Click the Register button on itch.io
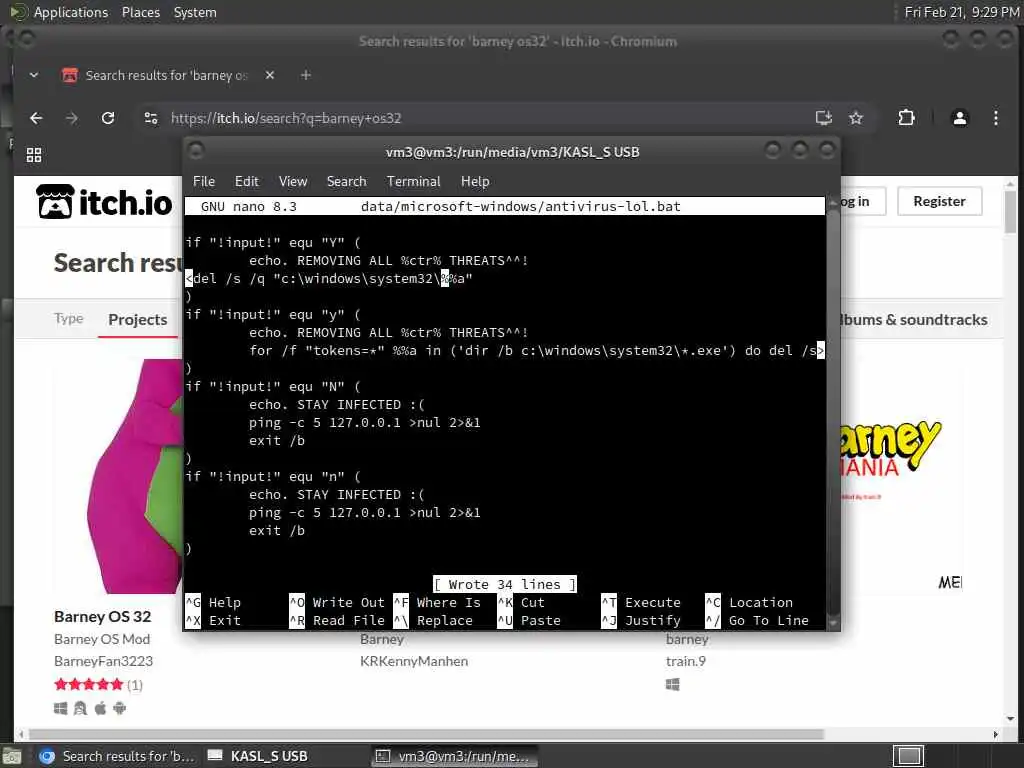1024x768 pixels. coord(939,201)
